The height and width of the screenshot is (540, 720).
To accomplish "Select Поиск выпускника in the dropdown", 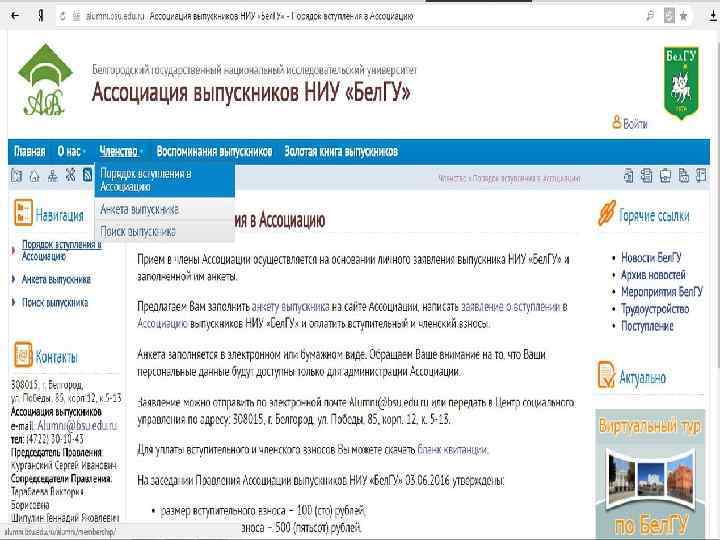I will [165, 231].
